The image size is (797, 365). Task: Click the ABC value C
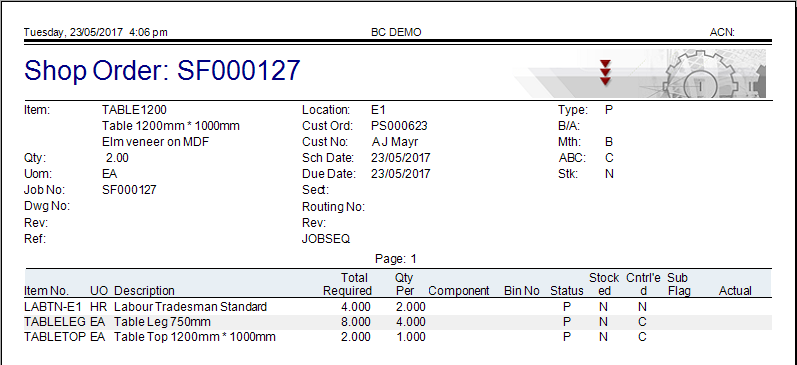[x=609, y=158]
